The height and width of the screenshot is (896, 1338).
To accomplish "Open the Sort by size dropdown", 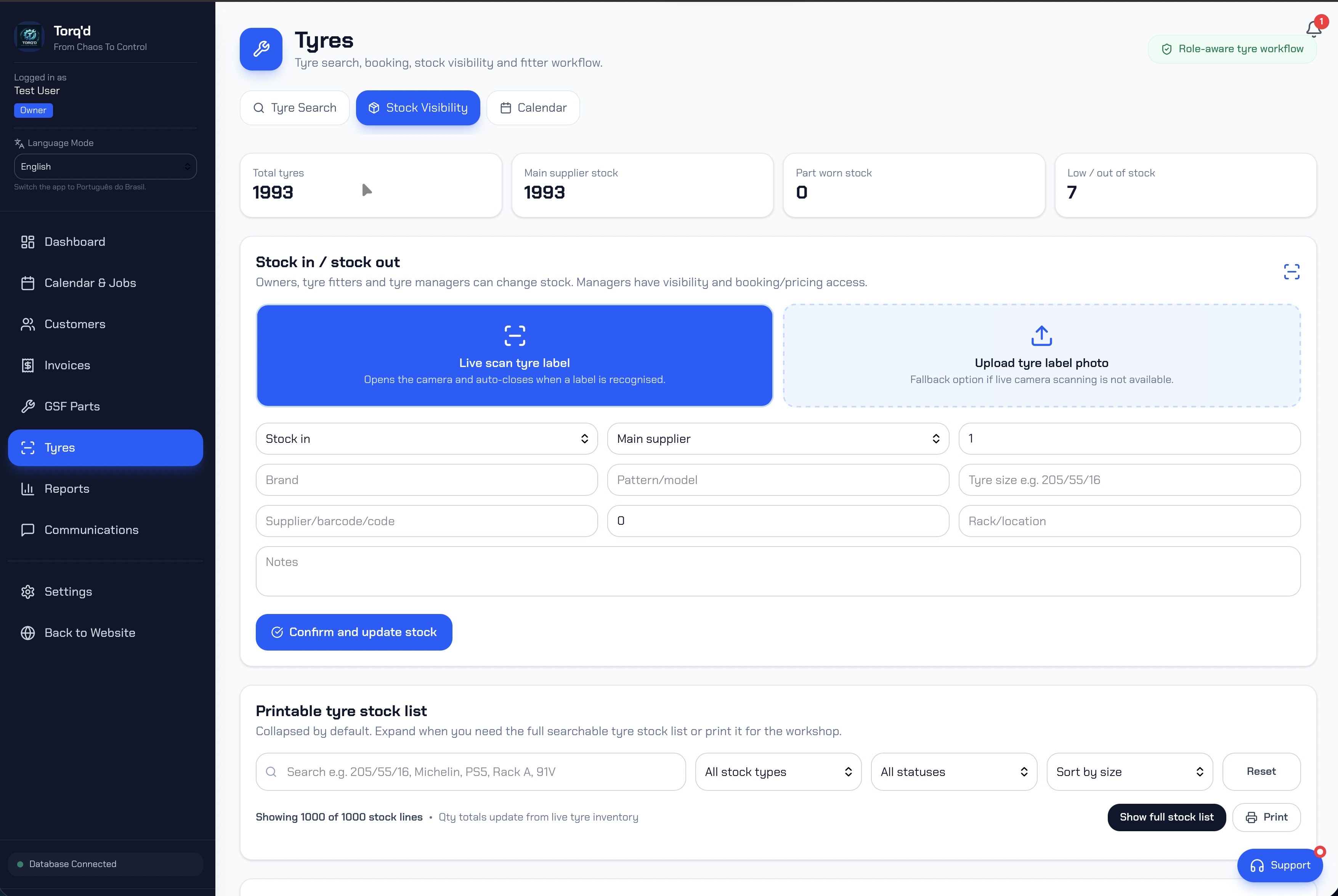I will (x=1130, y=772).
